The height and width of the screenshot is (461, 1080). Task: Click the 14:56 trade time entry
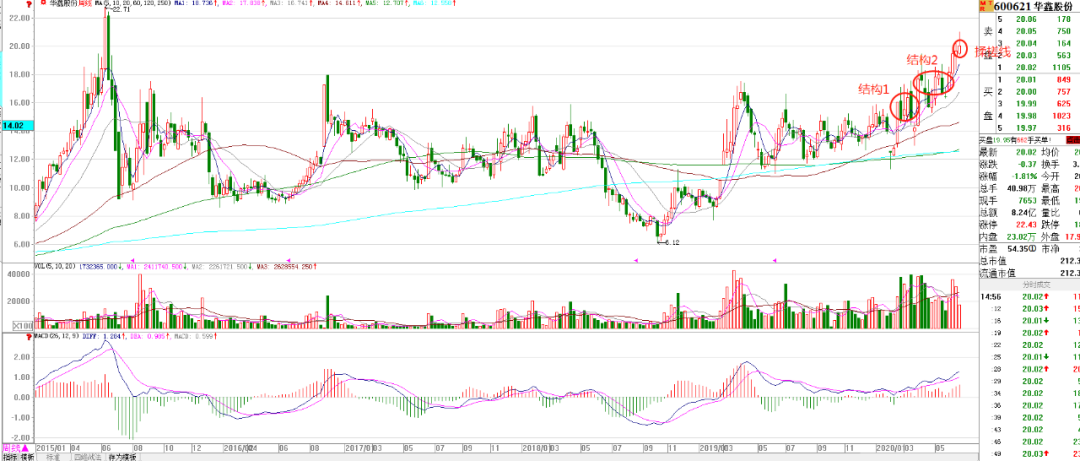[990, 296]
